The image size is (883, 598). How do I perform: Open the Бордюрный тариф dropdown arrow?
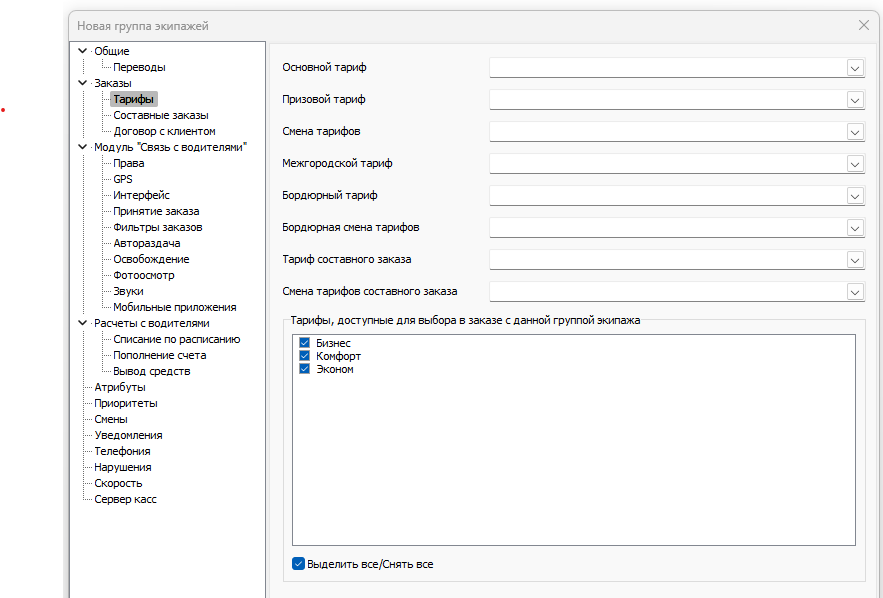point(855,196)
